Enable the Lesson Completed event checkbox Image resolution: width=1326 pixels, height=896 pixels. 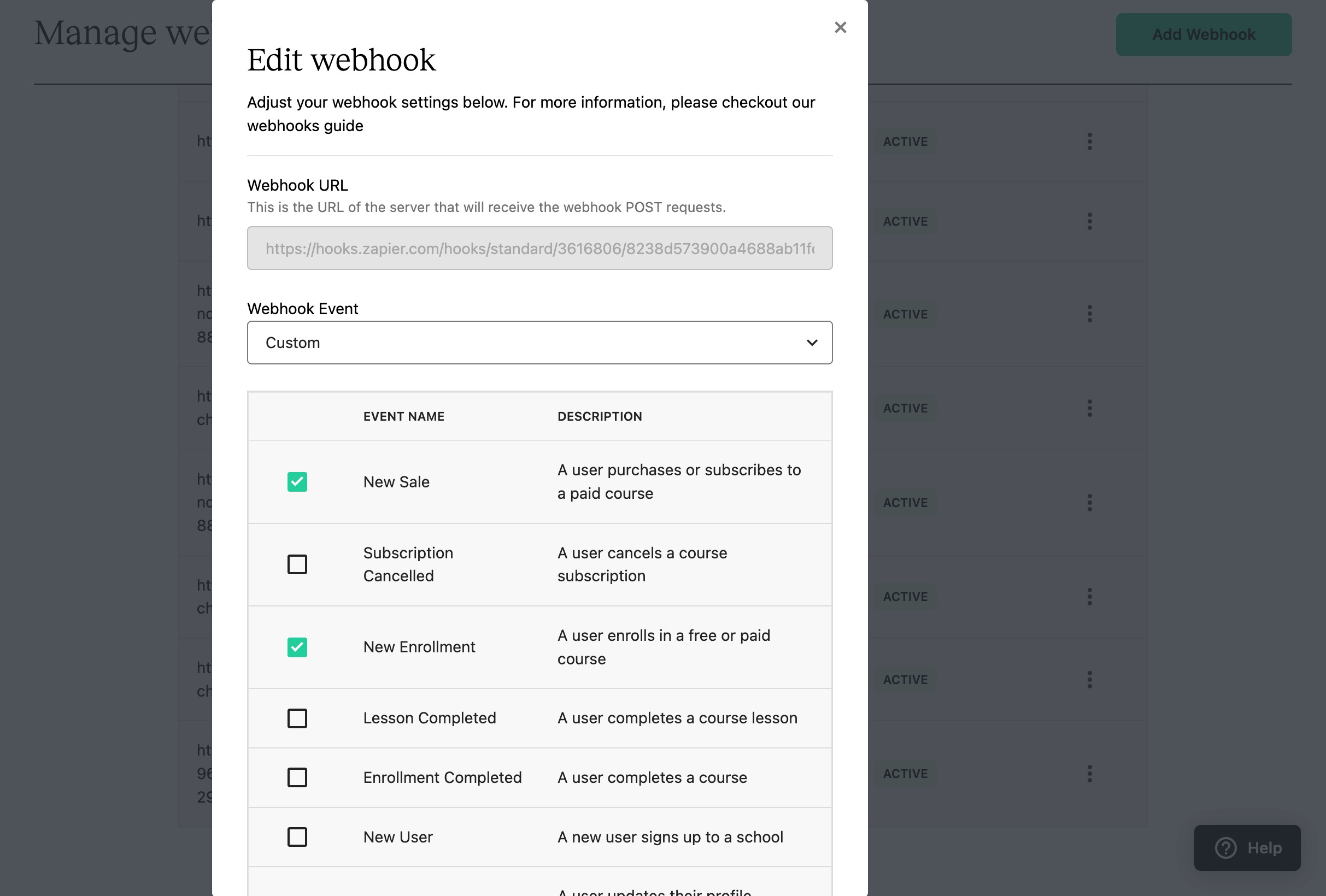tap(297, 718)
